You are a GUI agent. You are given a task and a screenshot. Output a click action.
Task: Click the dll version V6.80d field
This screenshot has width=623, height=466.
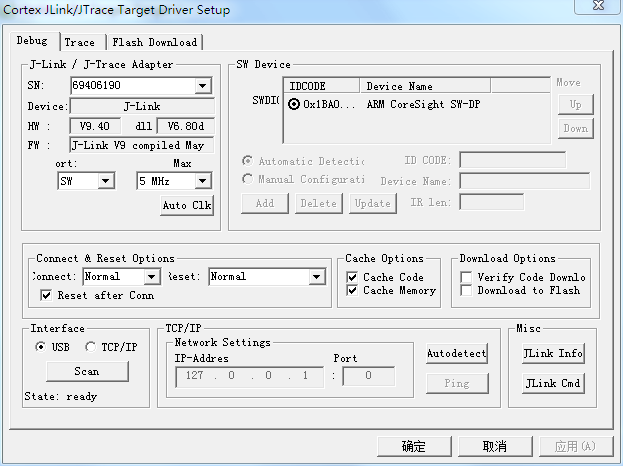point(186,126)
